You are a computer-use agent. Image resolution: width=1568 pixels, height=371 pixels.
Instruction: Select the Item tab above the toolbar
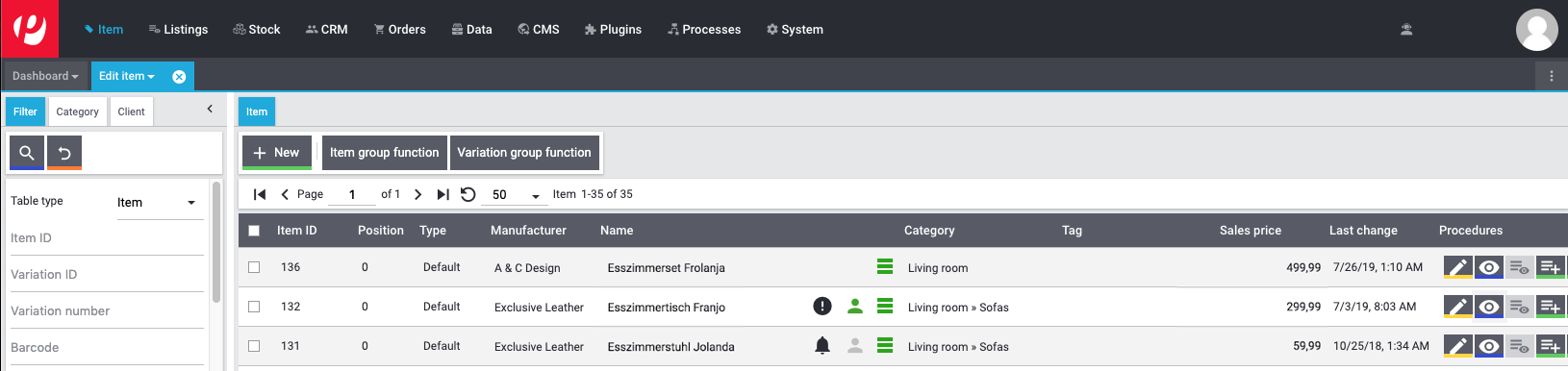pyautogui.click(x=257, y=111)
